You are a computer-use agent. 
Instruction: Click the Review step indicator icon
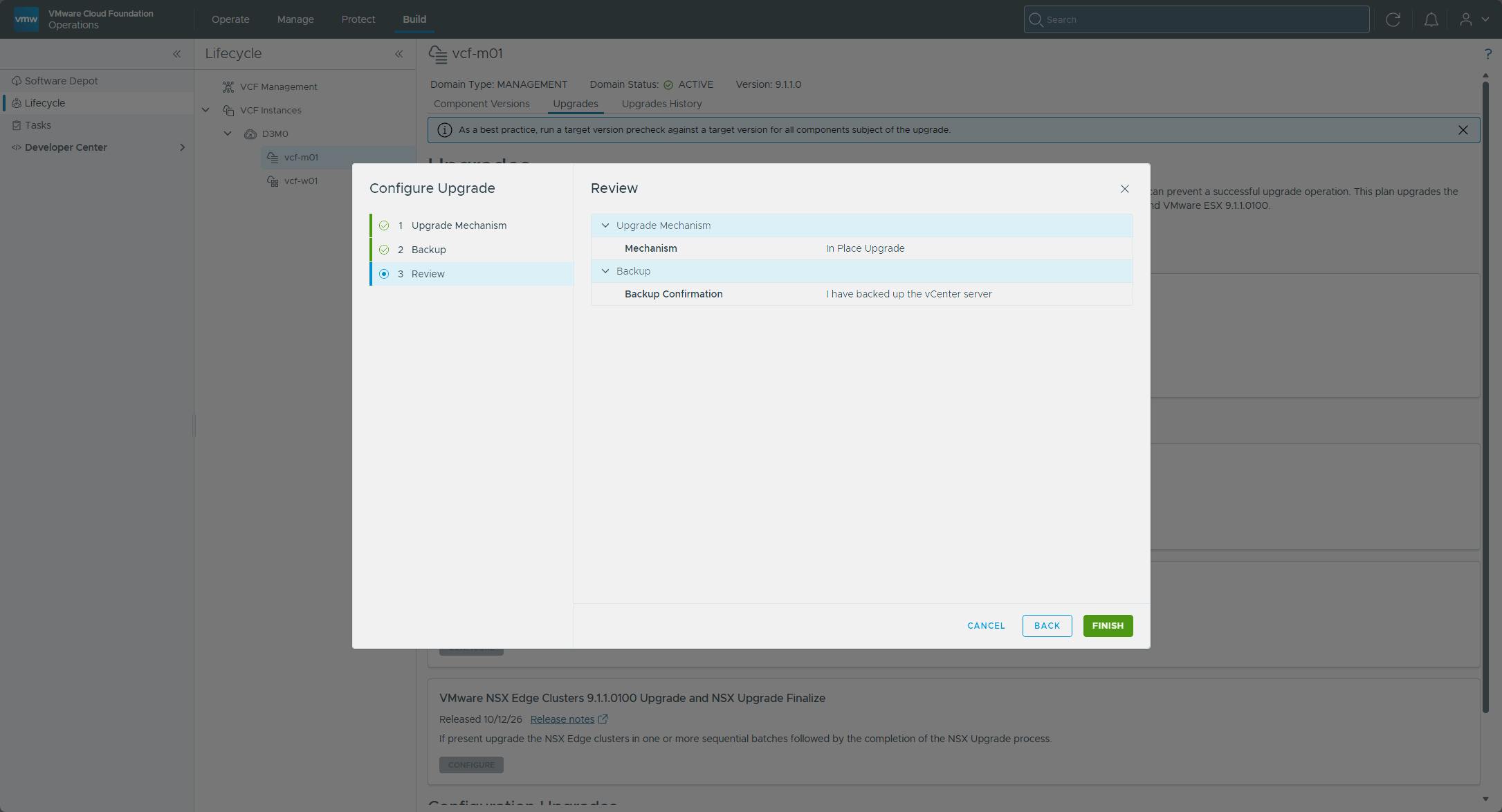tap(384, 274)
